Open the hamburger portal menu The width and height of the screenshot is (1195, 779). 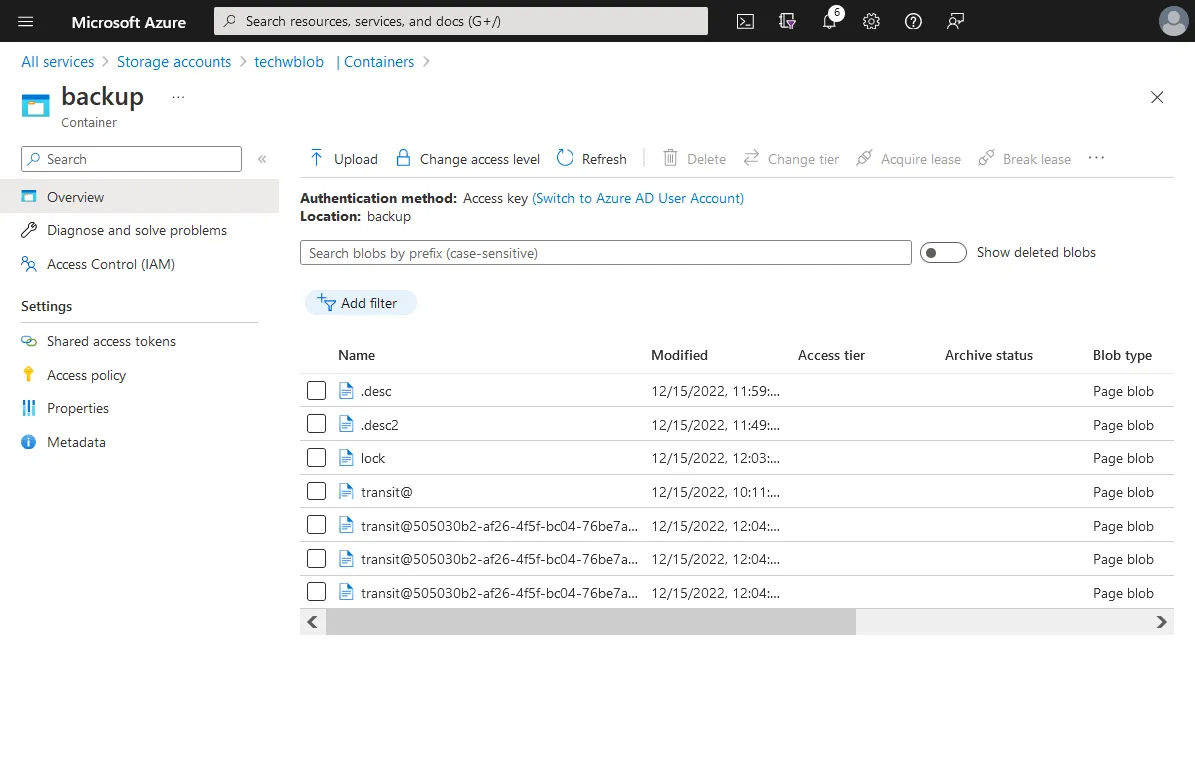coord(26,21)
